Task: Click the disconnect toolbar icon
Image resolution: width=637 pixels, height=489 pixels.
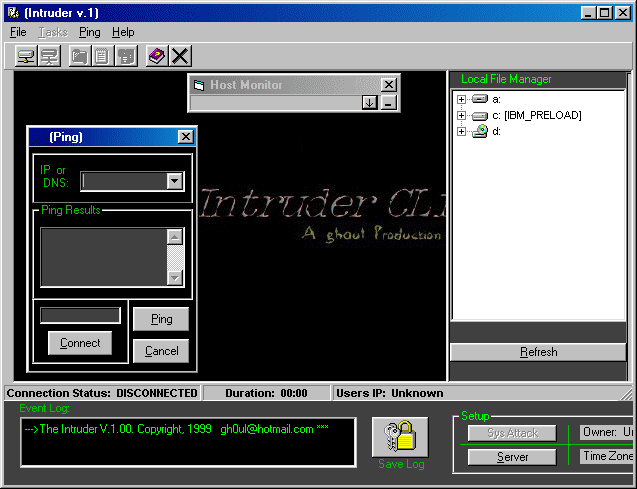Action: (49, 56)
